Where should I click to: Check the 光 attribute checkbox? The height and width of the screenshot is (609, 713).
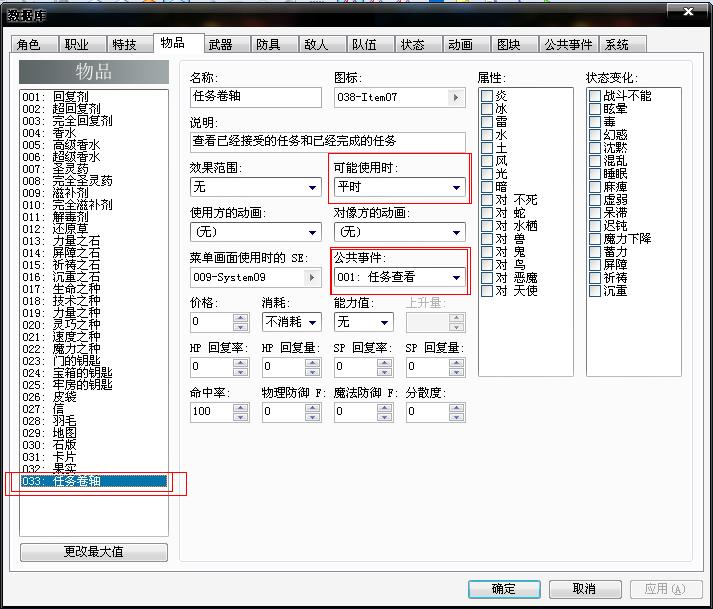(x=487, y=174)
